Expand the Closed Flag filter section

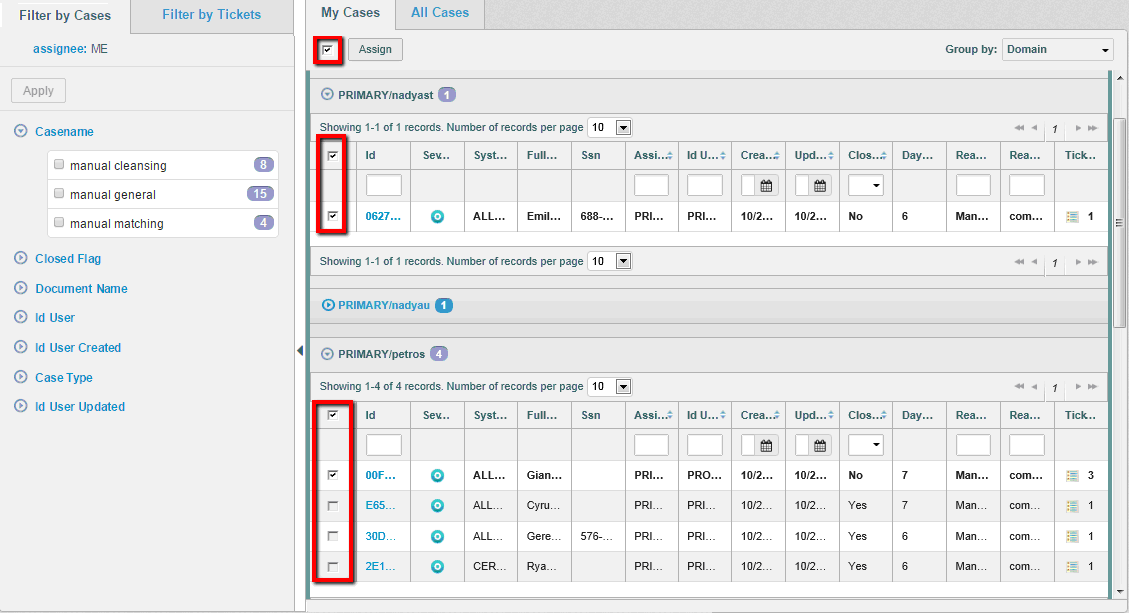pyautogui.click(x=21, y=259)
